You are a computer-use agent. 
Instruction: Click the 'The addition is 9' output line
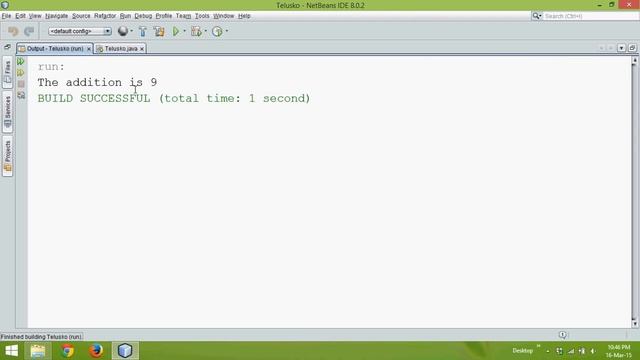click(97, 82)
